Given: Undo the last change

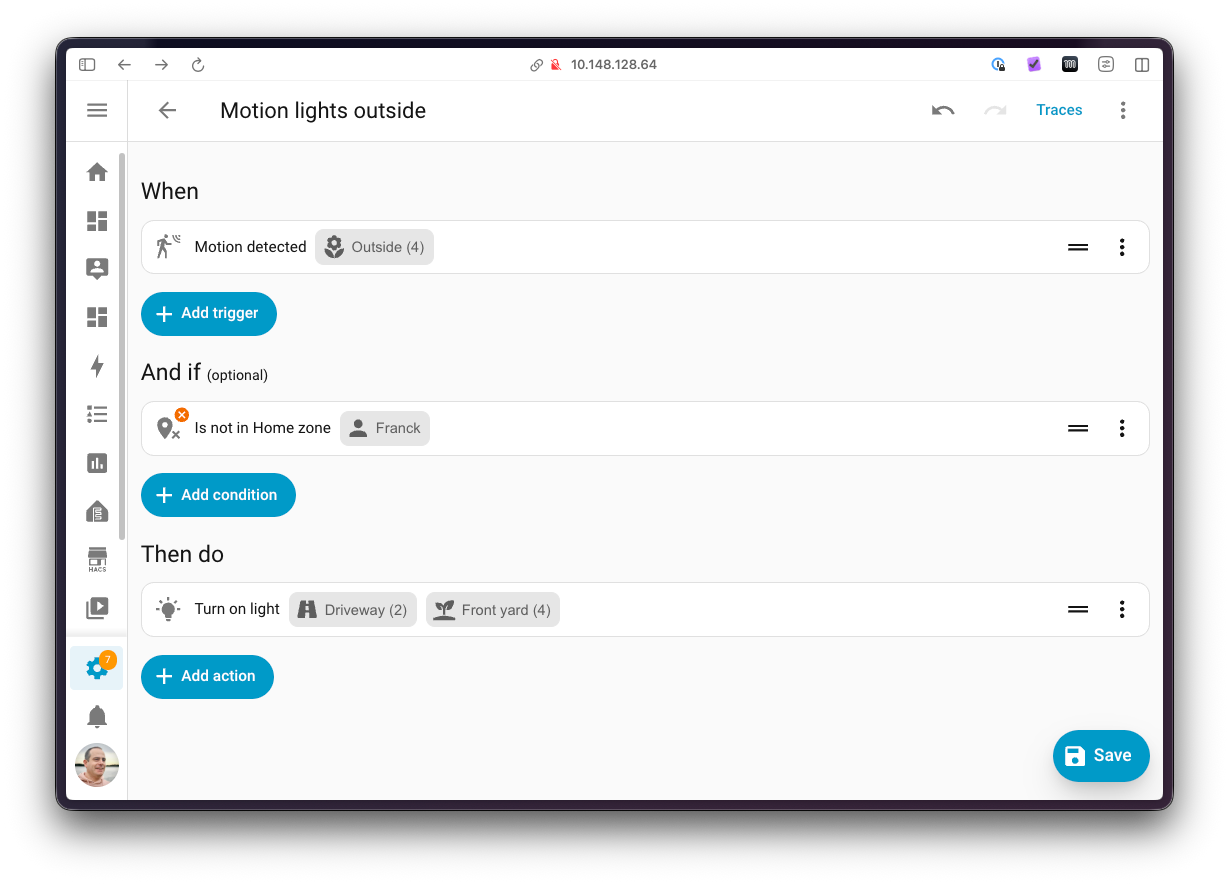Looking at the screenshot, I should pyautogui.click(x=943, y=110).
